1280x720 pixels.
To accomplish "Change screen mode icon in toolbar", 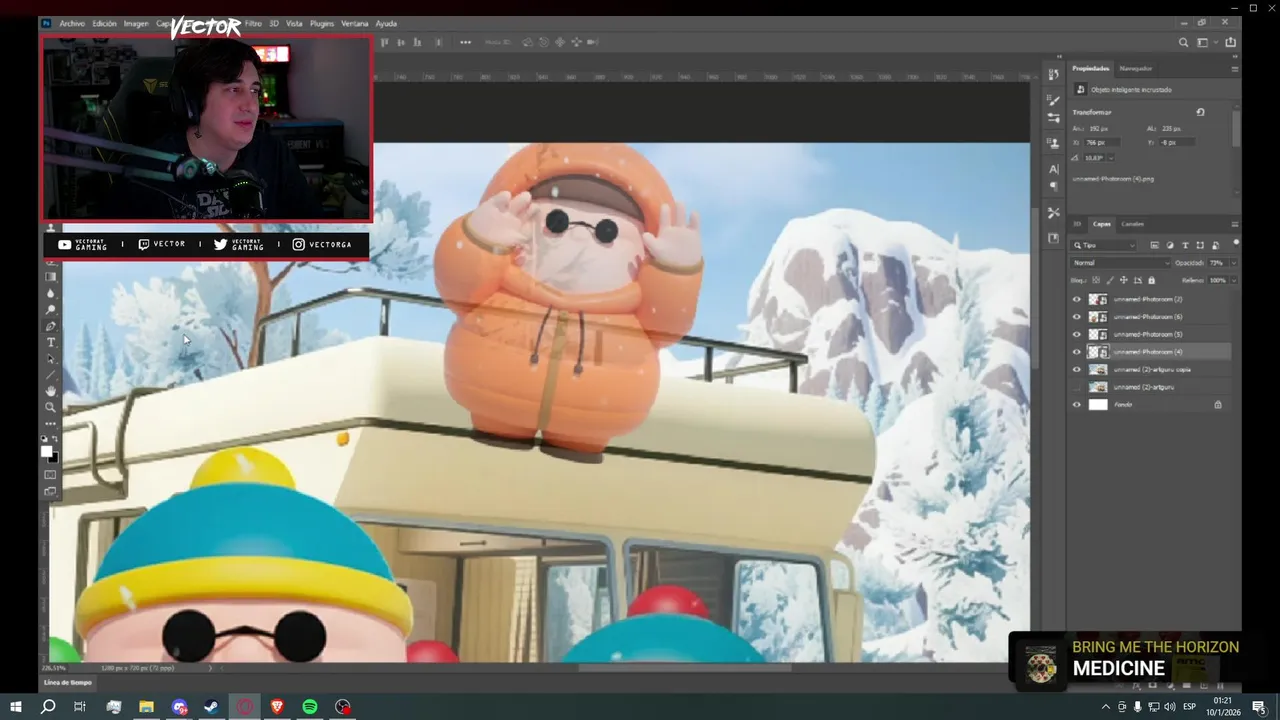I will point(51,491).
